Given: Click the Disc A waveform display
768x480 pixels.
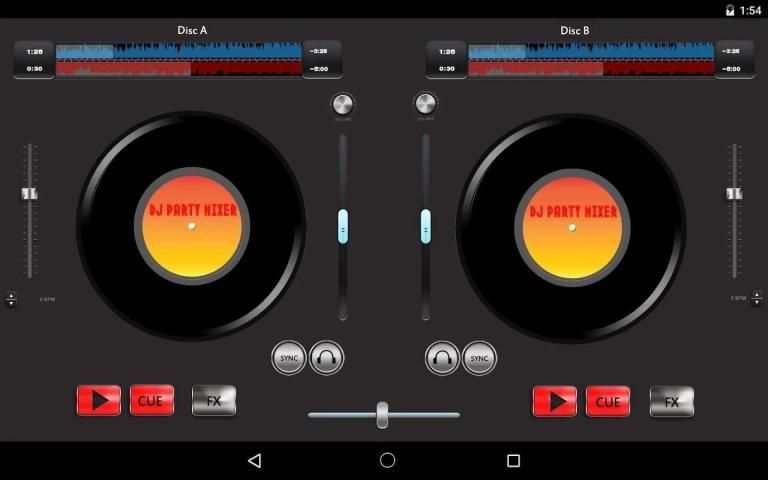Looking at the screenshot, I should pyautogui.click(x=179, y=59).
